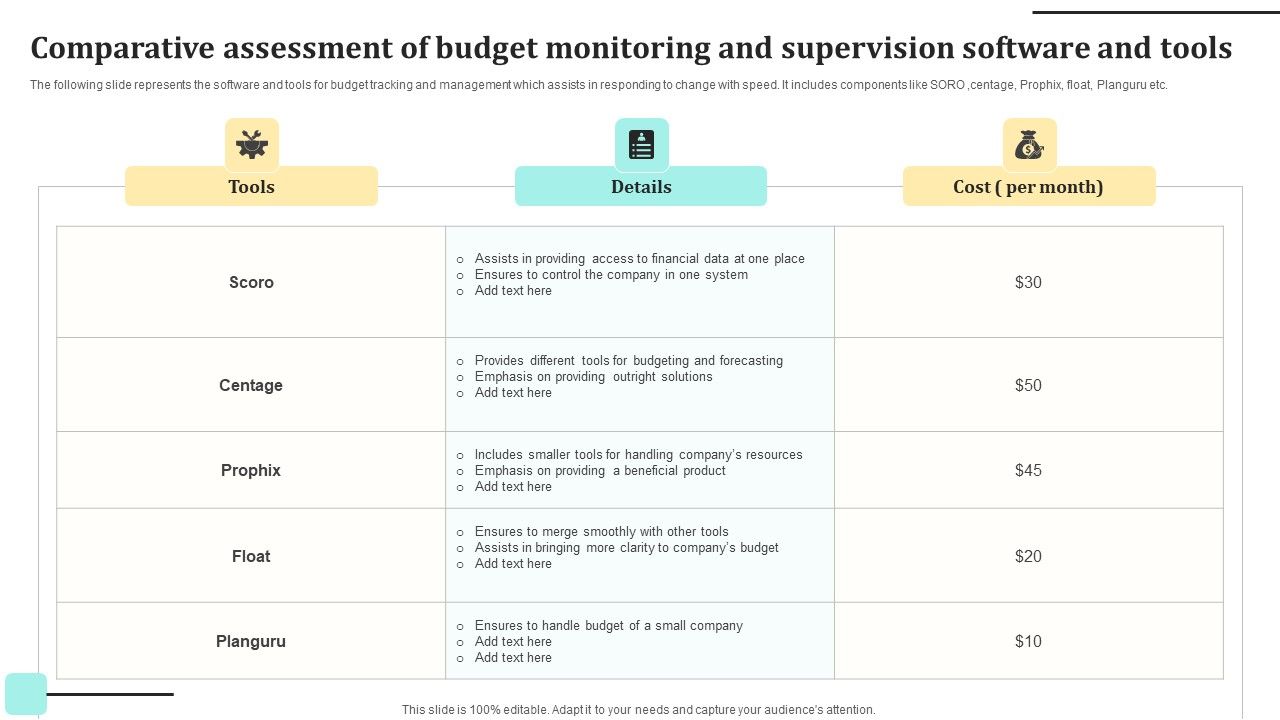Click the $30 cost for Scoro

[x=1028, y=282]
